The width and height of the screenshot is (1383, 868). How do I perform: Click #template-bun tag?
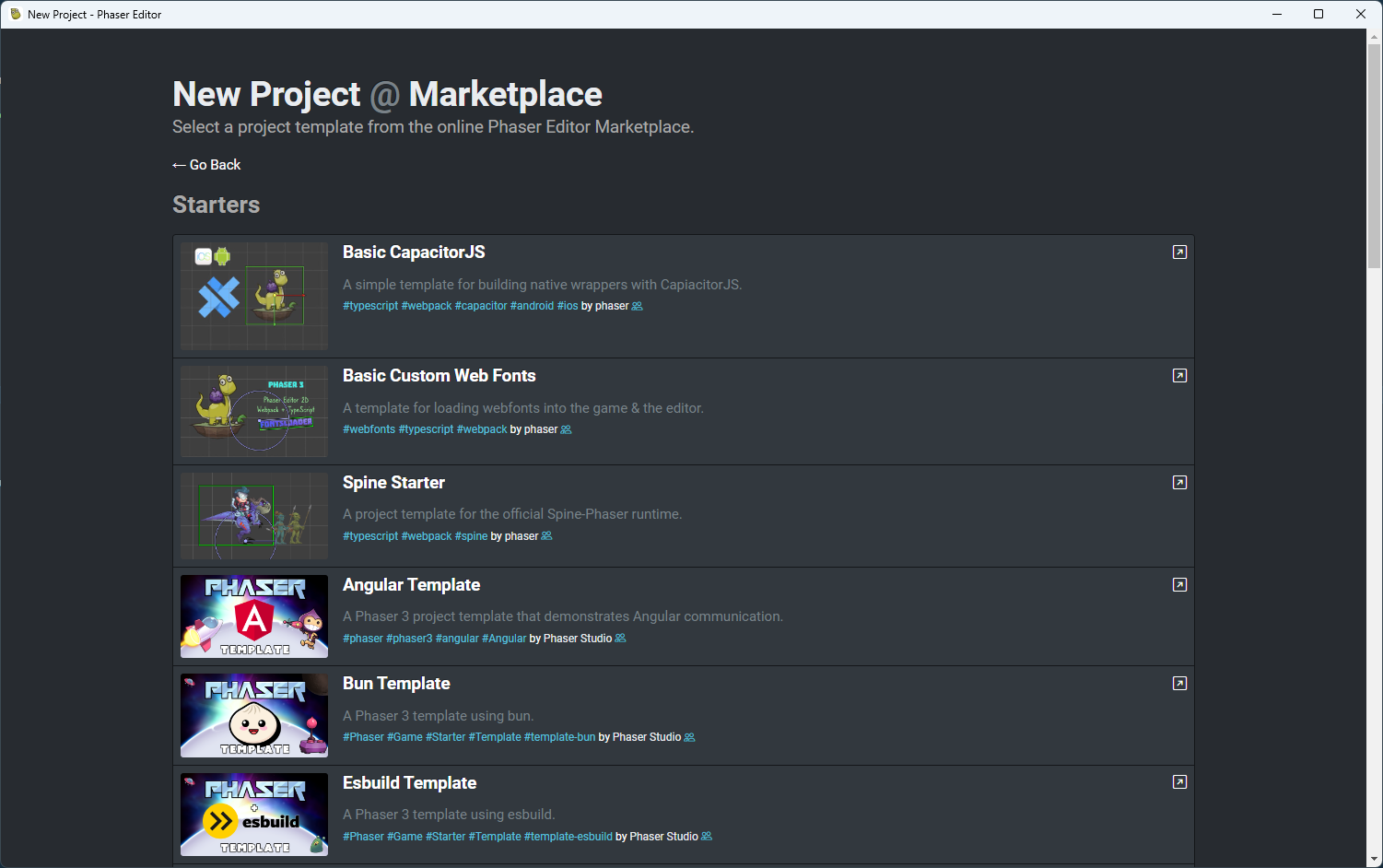[559, 737]
